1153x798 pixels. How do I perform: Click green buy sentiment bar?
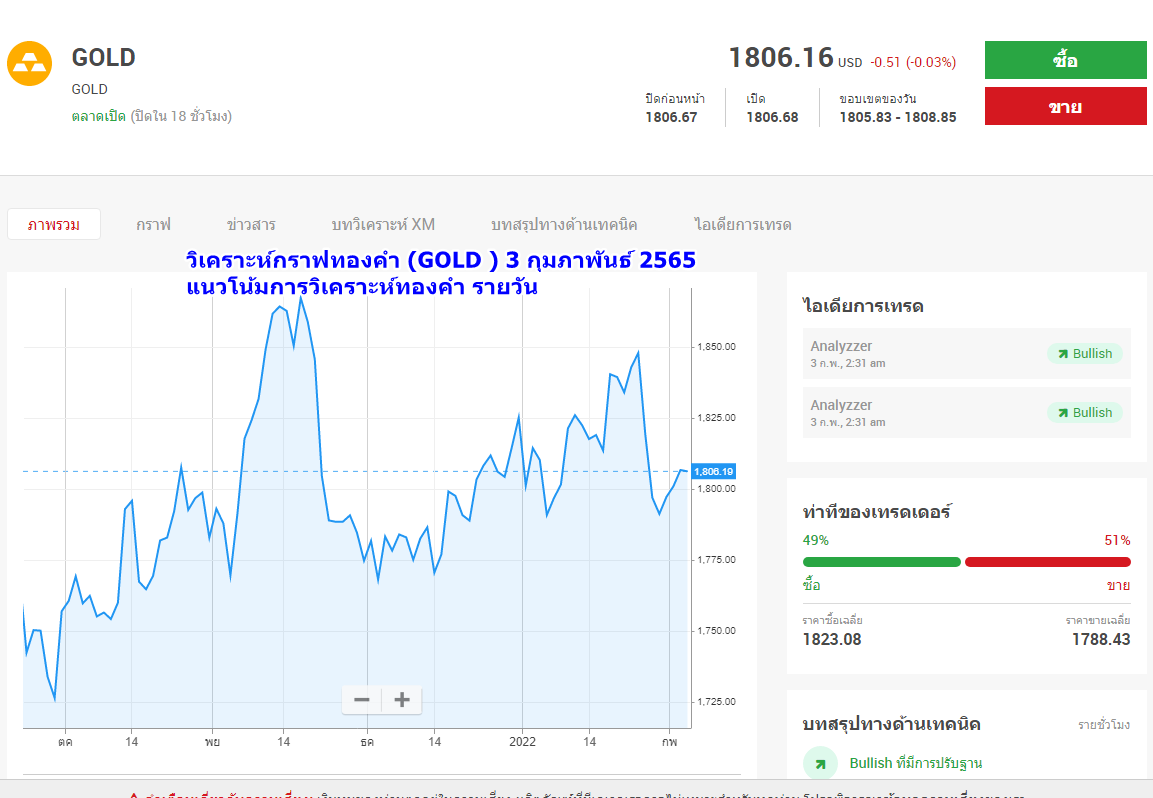(881, 562)
